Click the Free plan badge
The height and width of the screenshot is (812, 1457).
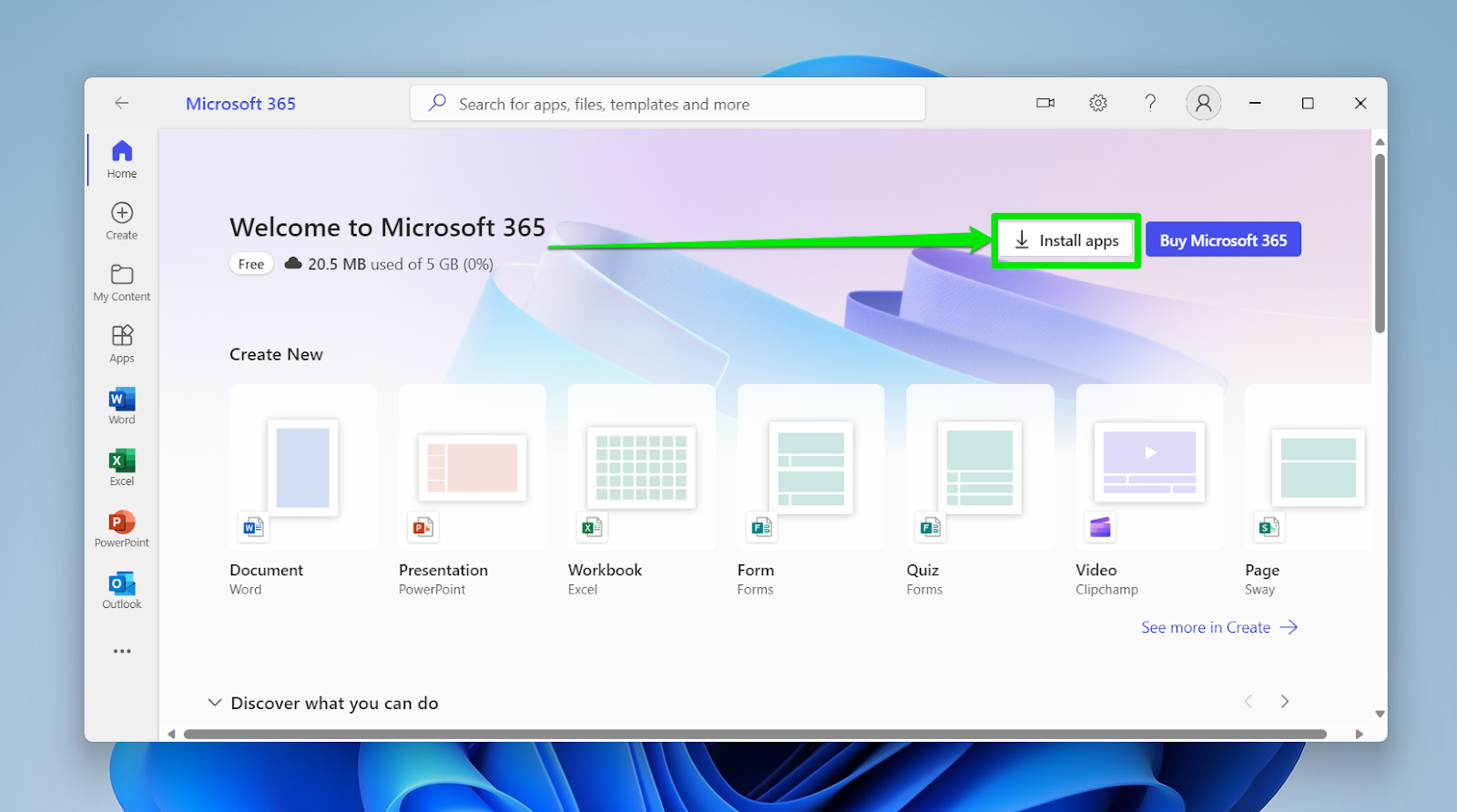(x=251, y=264)
